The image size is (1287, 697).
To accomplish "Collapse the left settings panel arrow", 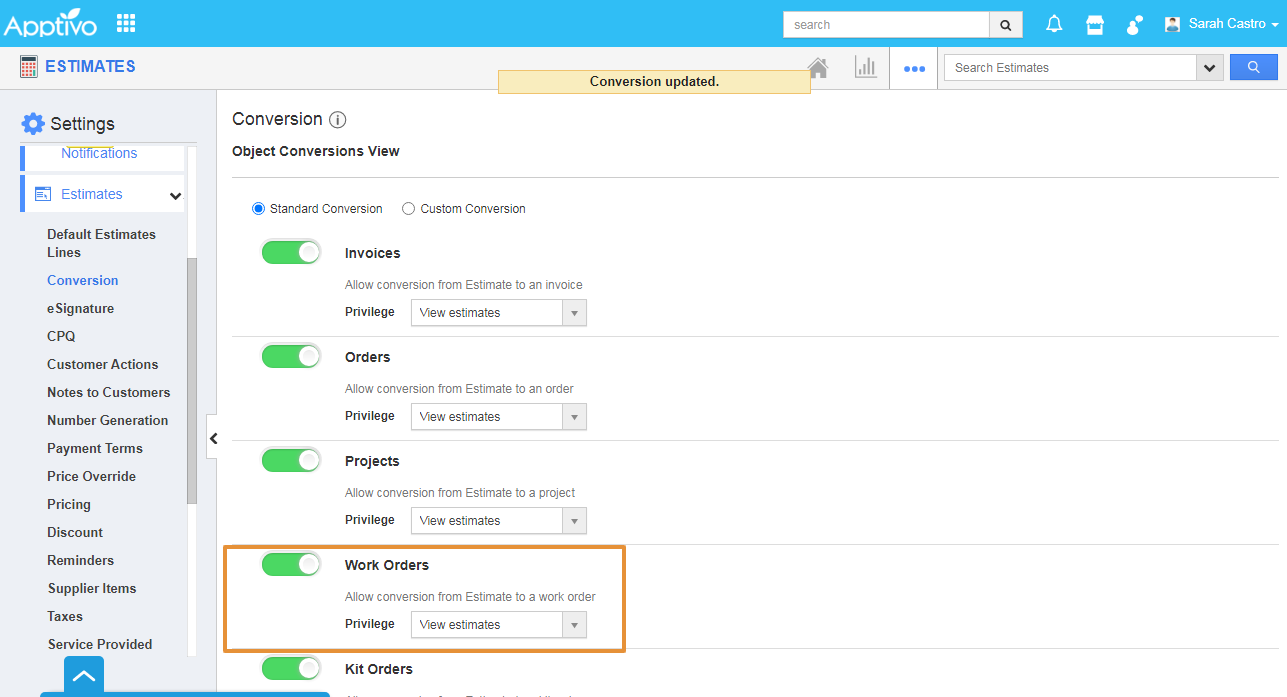I will (212, 438).
